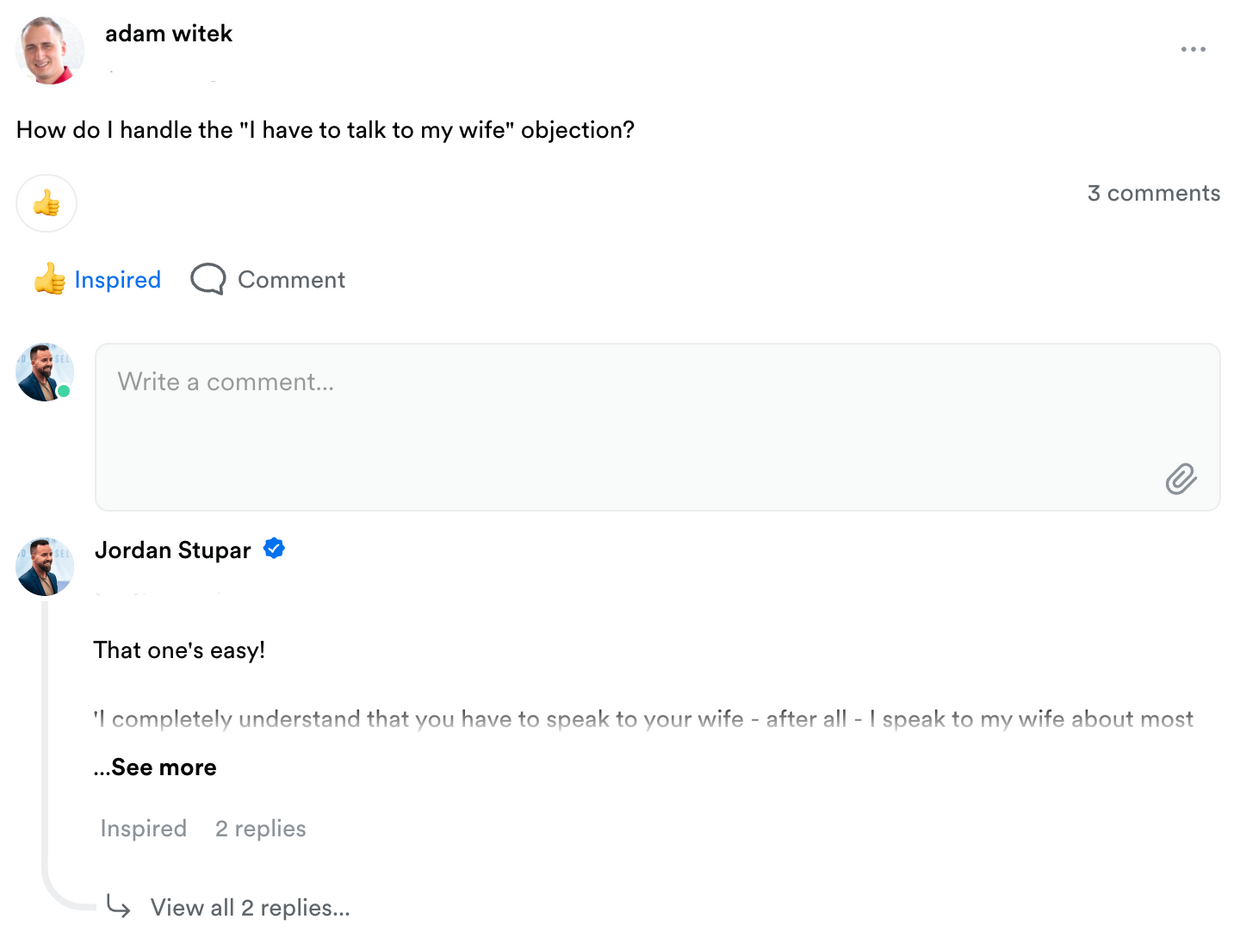Expand the comment with See more

(155, 768)
